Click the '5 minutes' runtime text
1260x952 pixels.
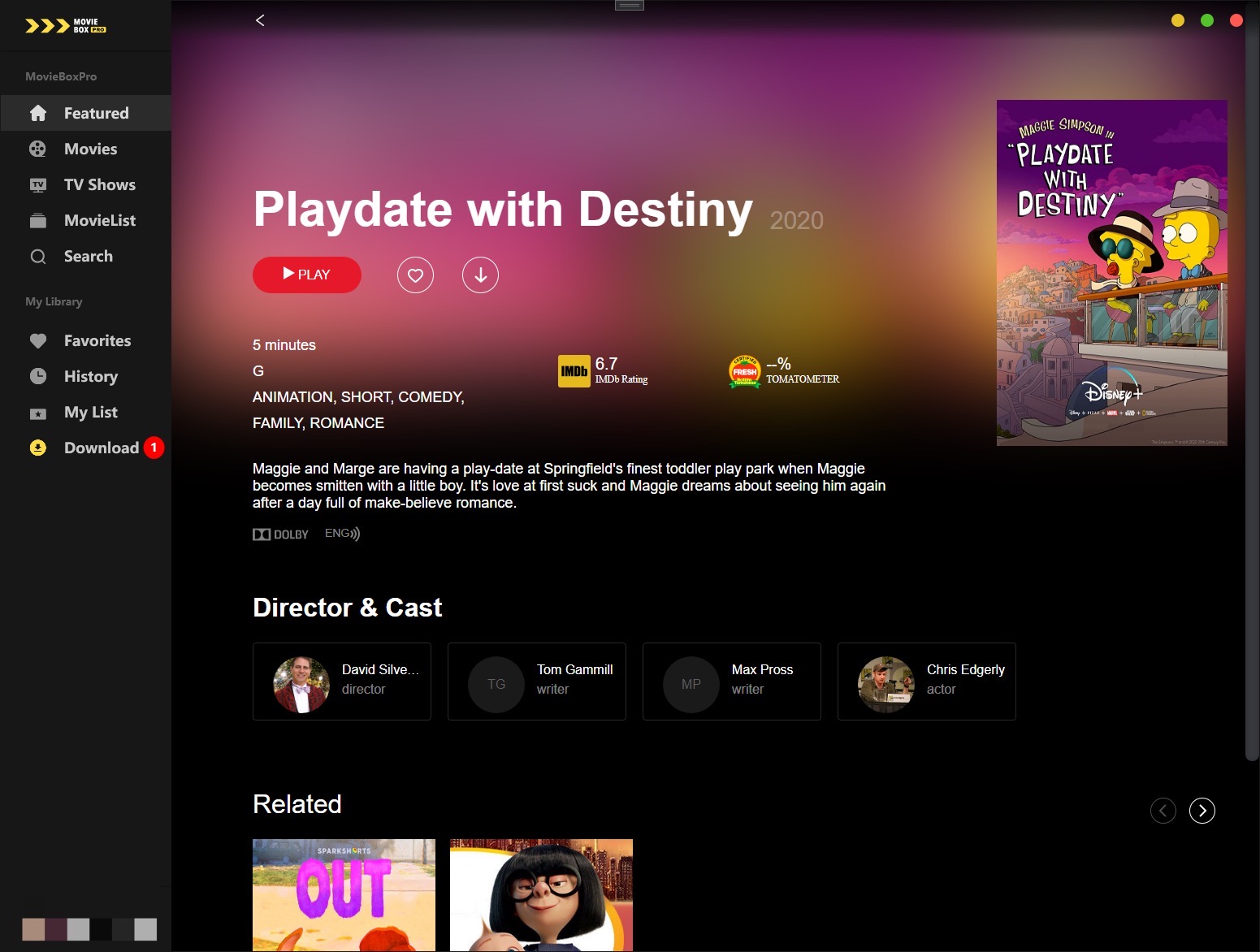[x=284, y=345]
